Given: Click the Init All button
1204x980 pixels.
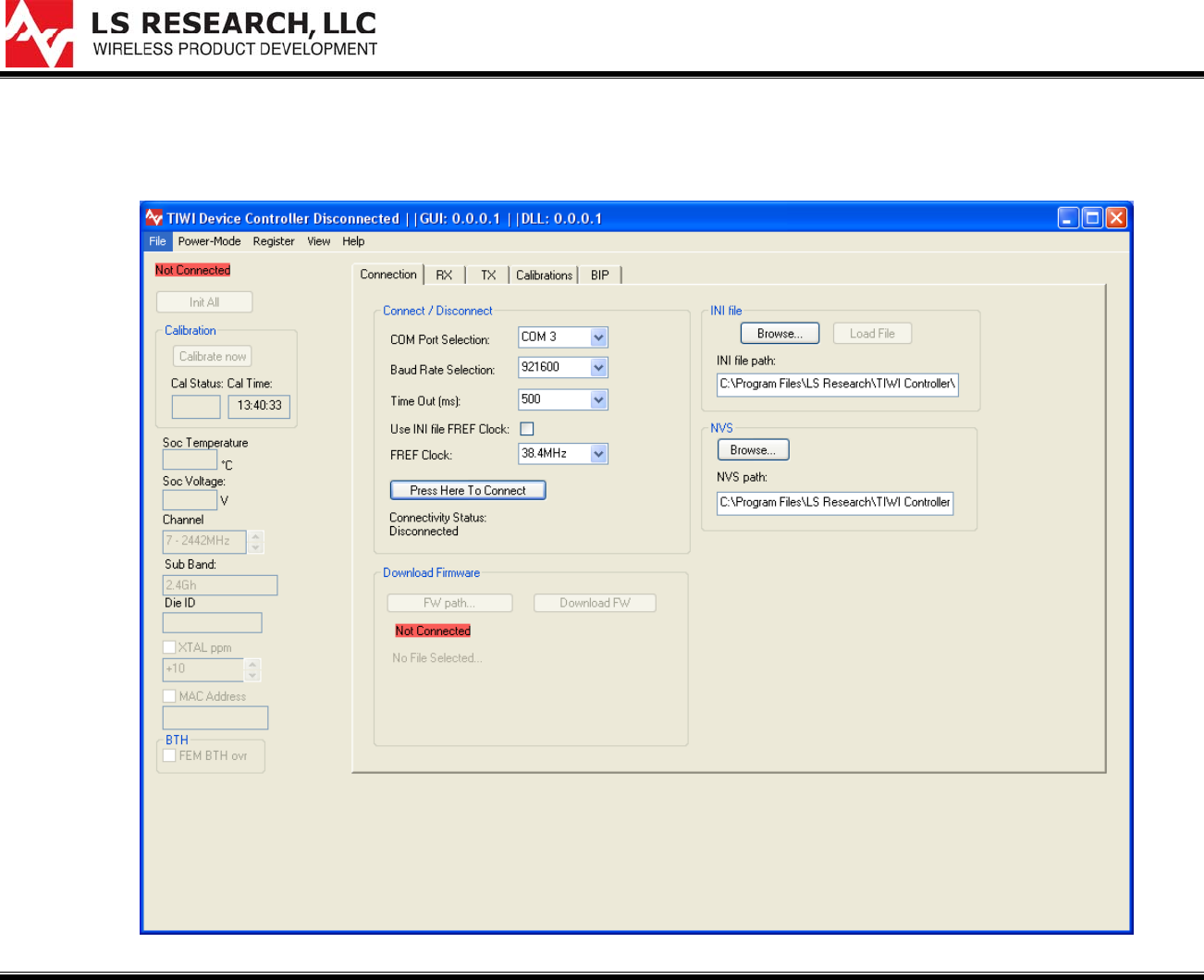Looking at the screenshot, I should coord(204,302).
